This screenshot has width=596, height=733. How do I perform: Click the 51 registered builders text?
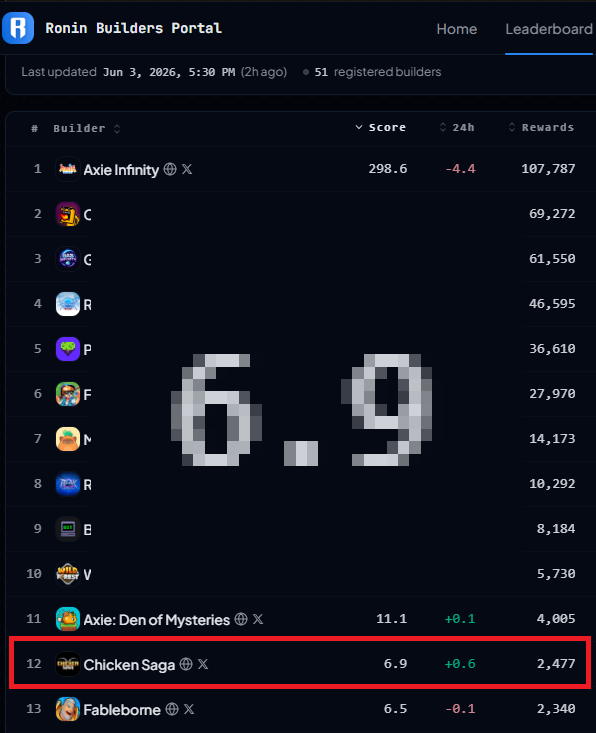tap(378, 72)
